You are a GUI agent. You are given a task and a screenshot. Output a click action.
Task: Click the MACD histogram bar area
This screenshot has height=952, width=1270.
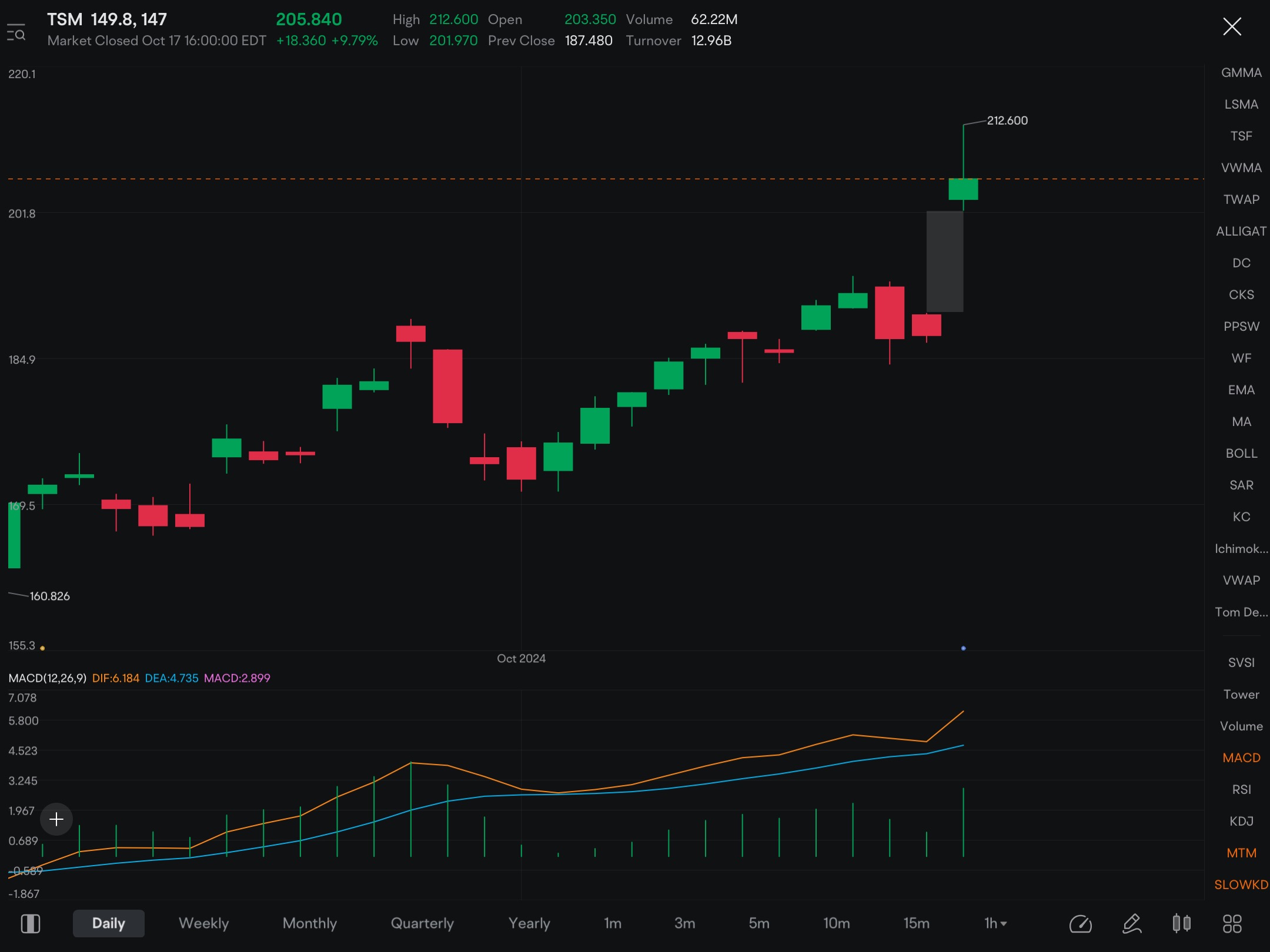pyautogui.click(x=500, y=820)
